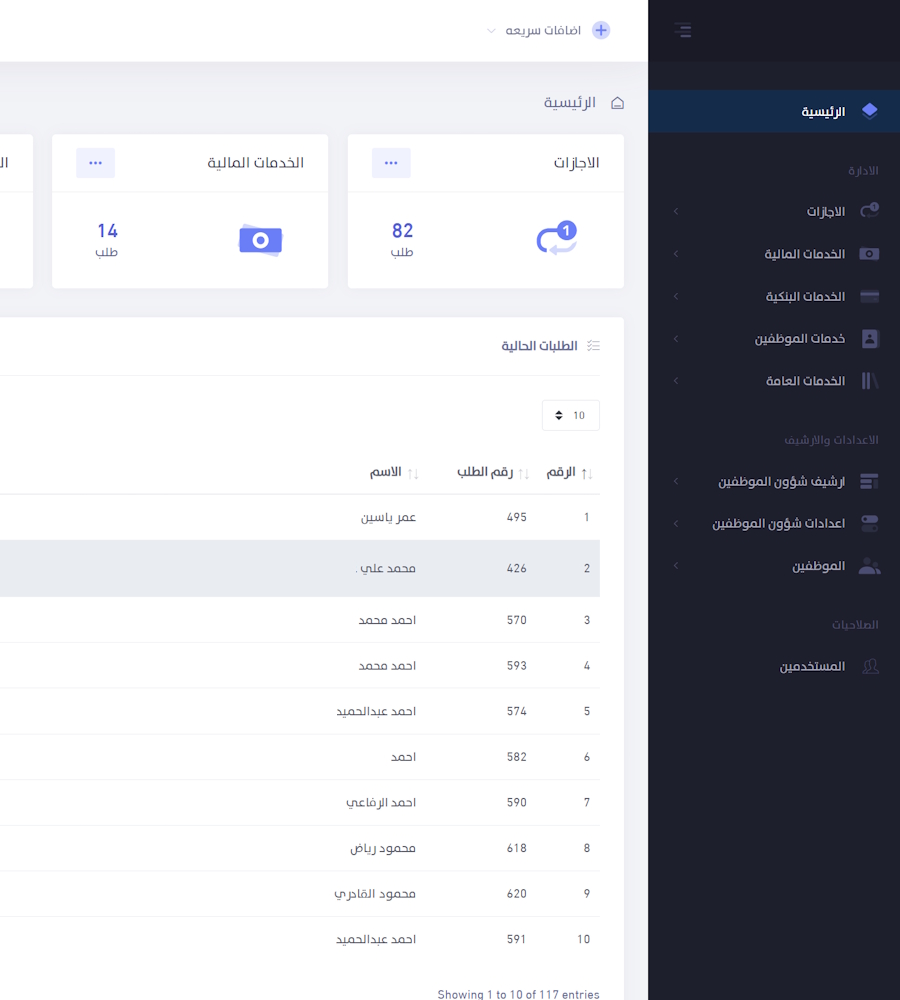Click request number 591 in row 10

(516, 939)
